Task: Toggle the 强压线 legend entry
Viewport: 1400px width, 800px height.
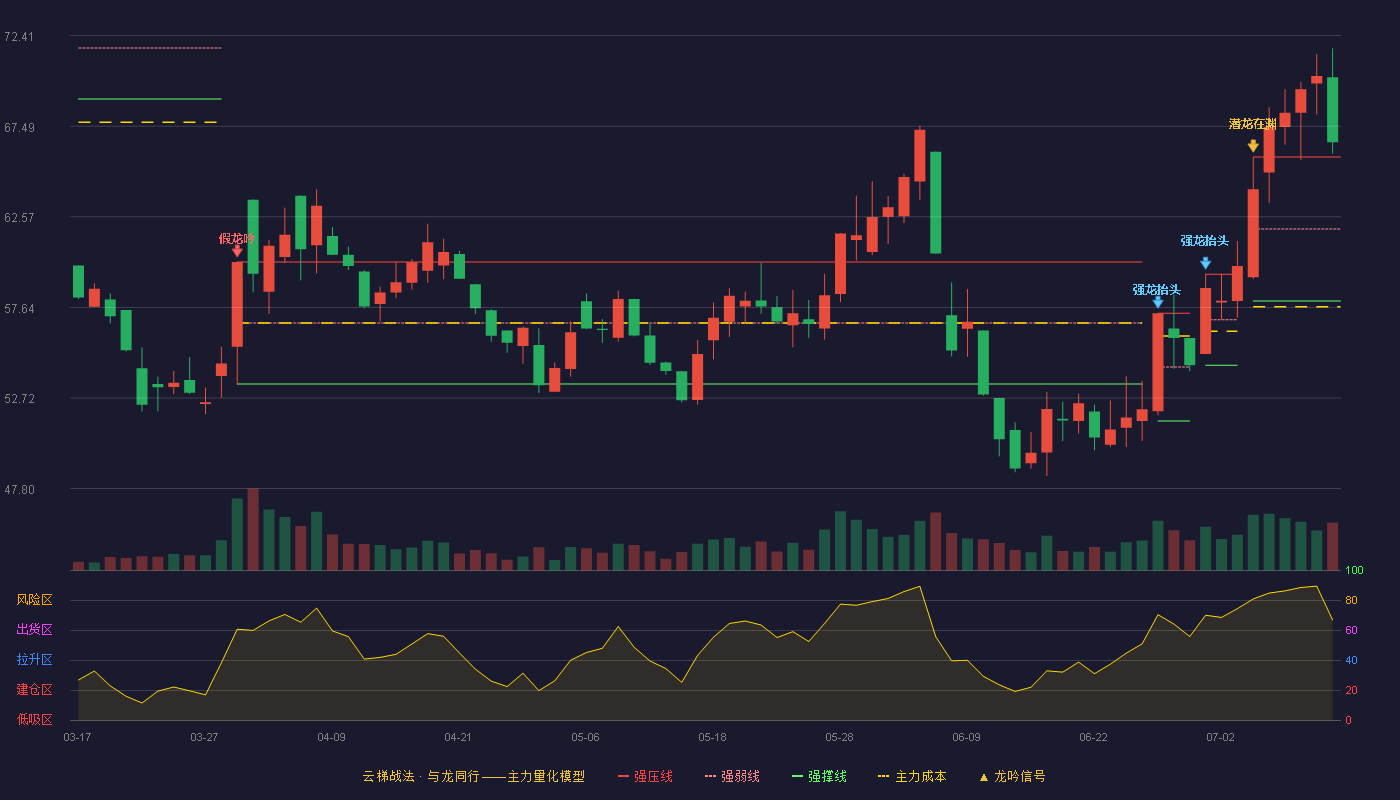Action: [645, 776]
